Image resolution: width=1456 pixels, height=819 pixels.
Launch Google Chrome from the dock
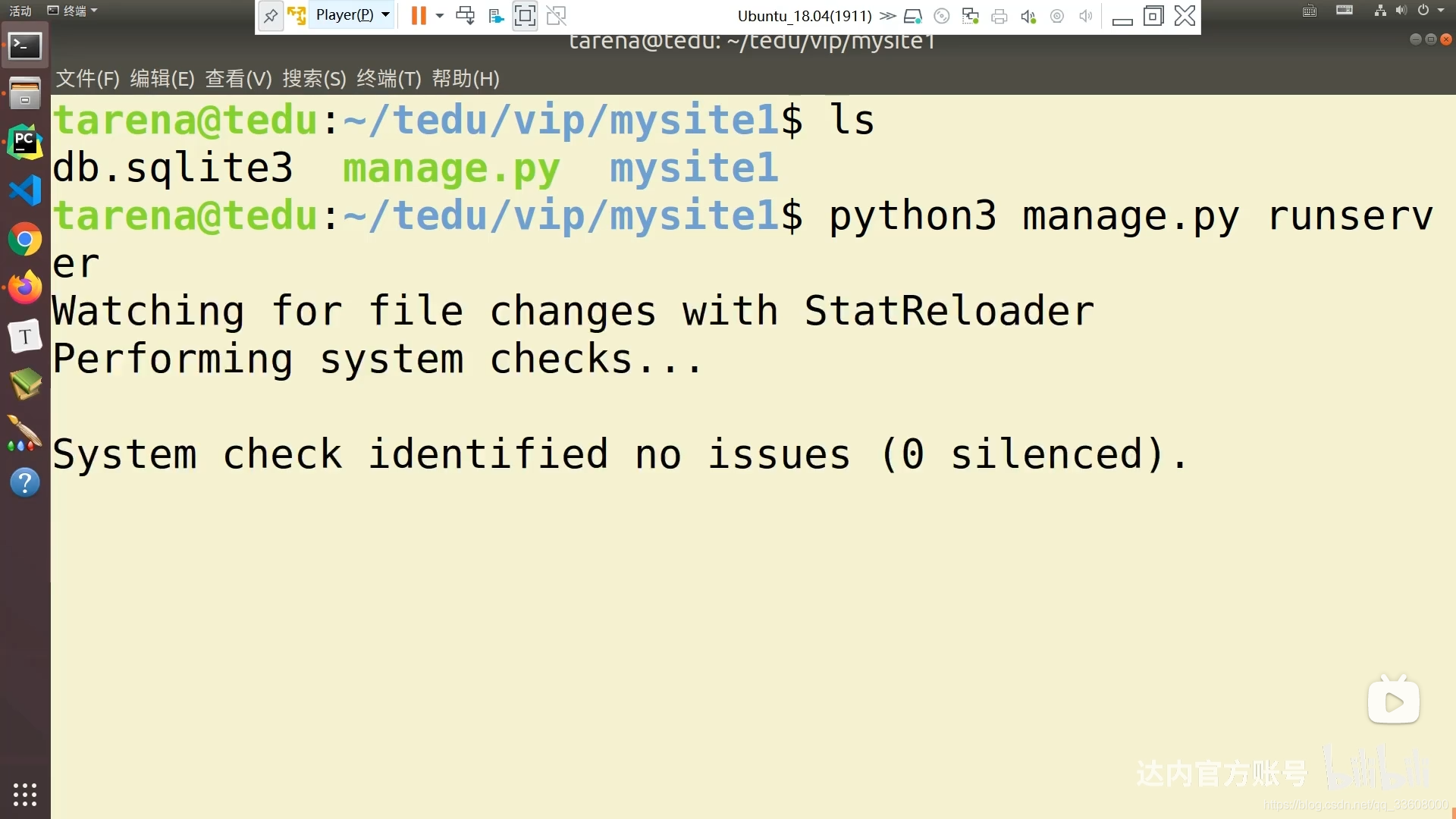(25, 240)
